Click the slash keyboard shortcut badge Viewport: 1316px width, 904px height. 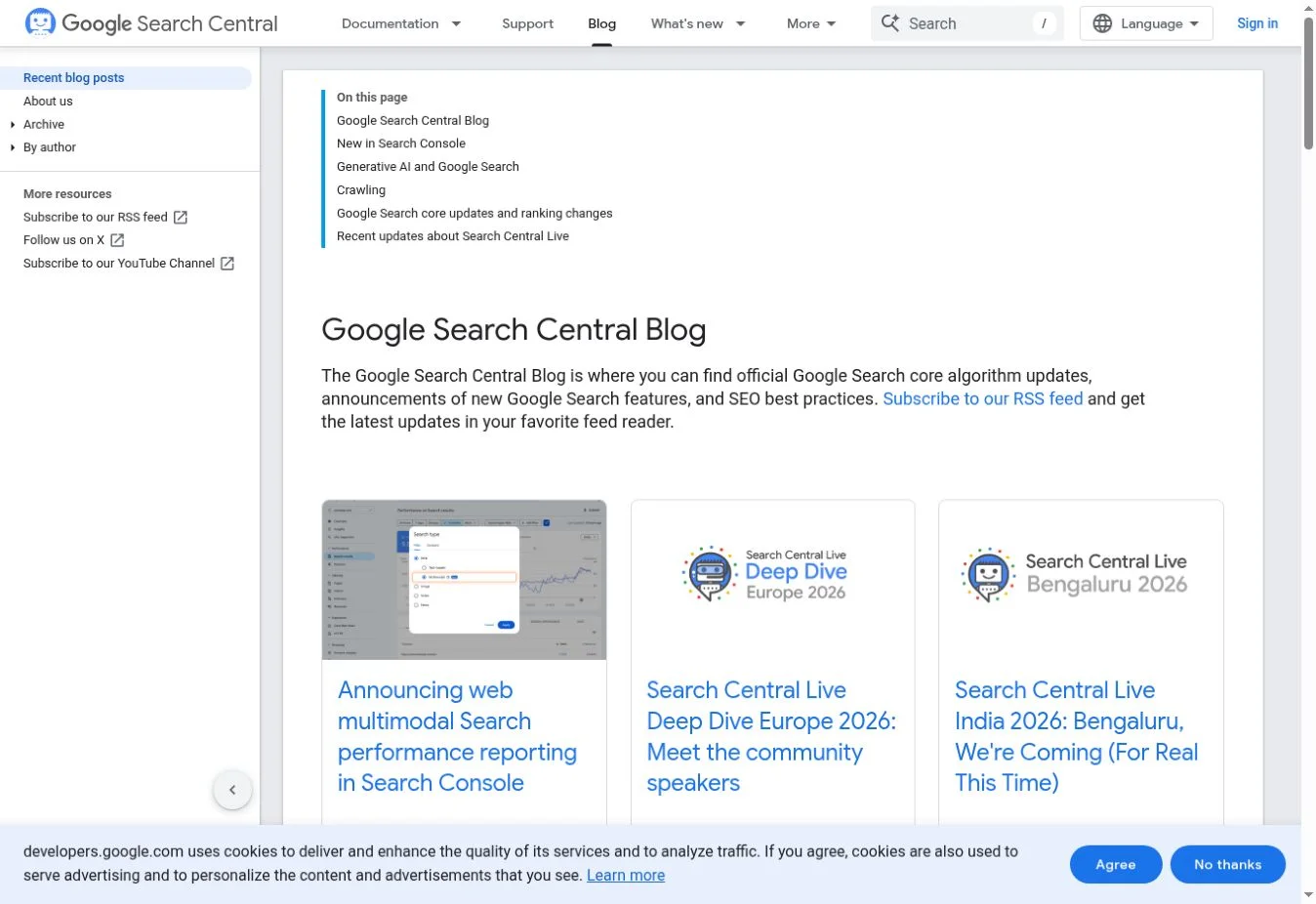[x=1044, y=23]
